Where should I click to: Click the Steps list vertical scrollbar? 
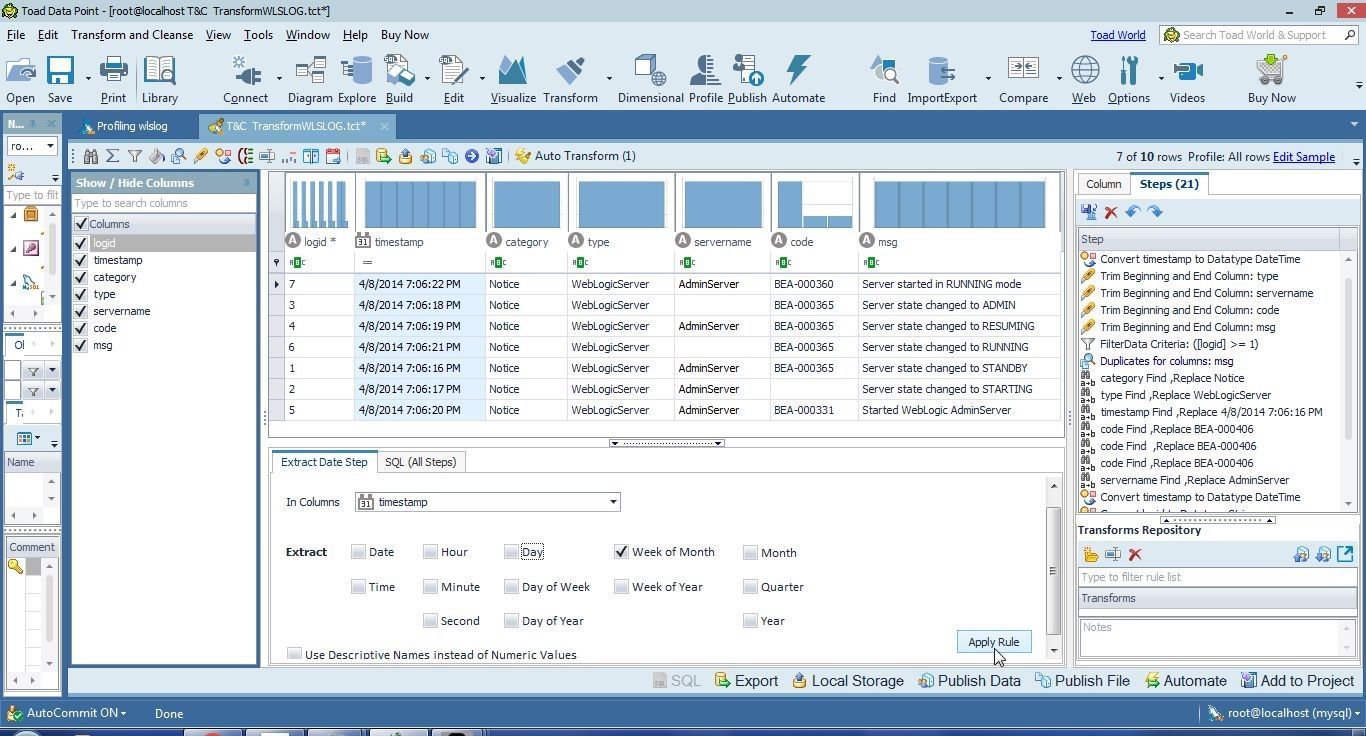[x=1348, y=380]
